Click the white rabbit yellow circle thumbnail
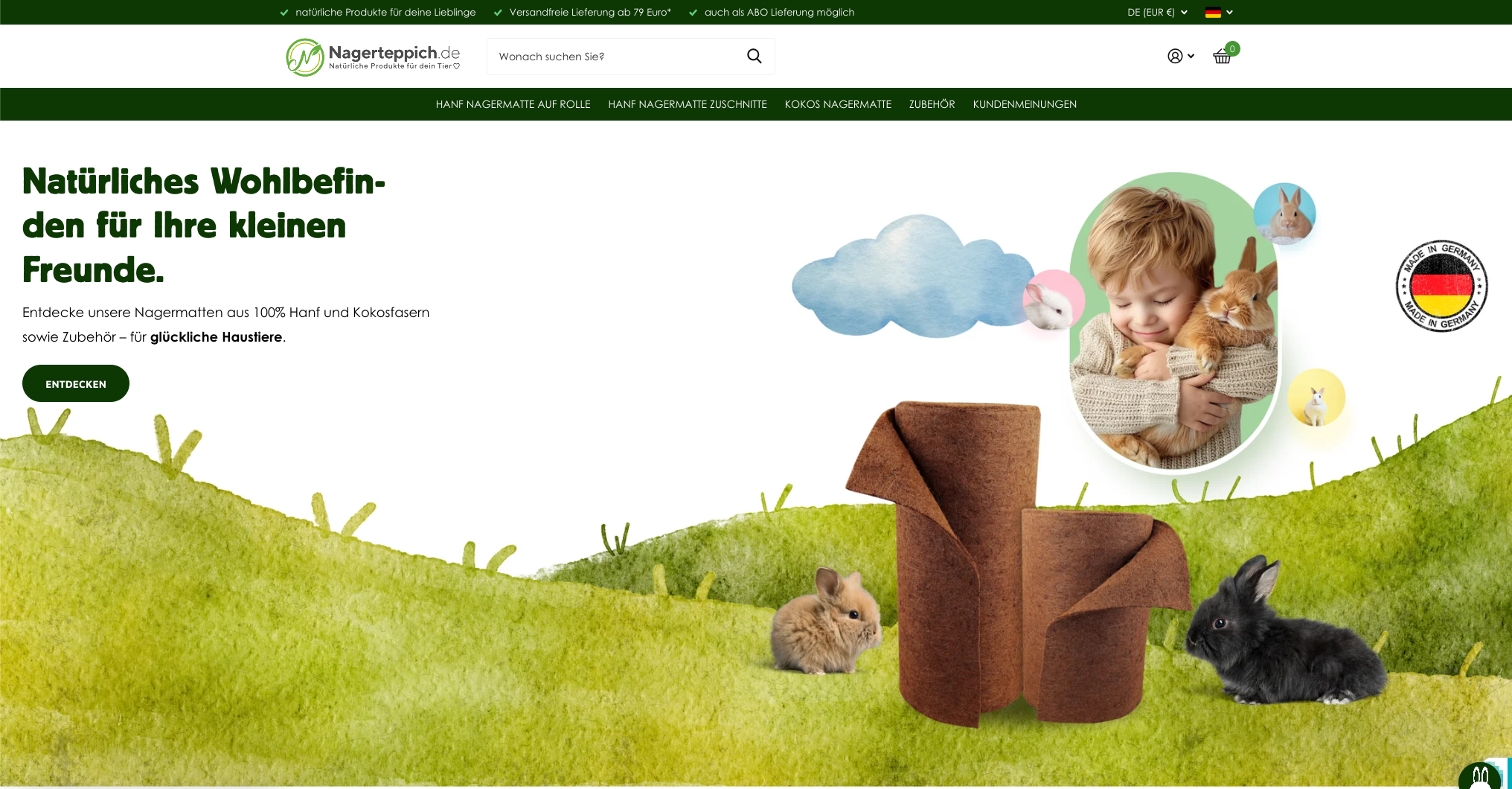Image resolution: width=1512 pixels, height=789 pixels. 1316,398
